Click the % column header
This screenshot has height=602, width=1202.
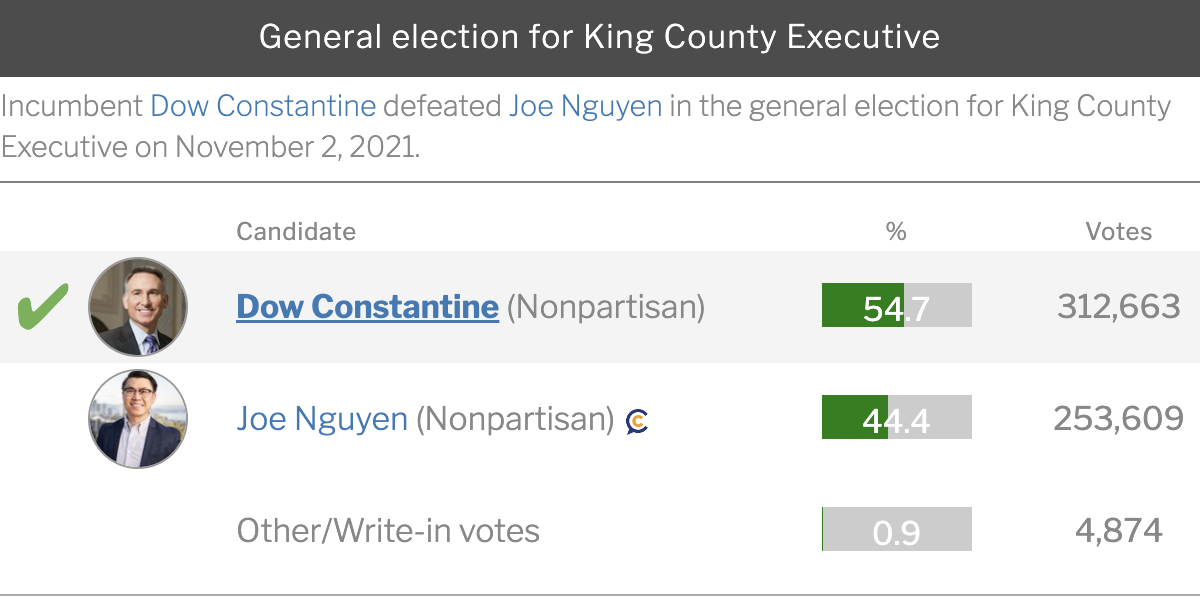pos(896,232)
